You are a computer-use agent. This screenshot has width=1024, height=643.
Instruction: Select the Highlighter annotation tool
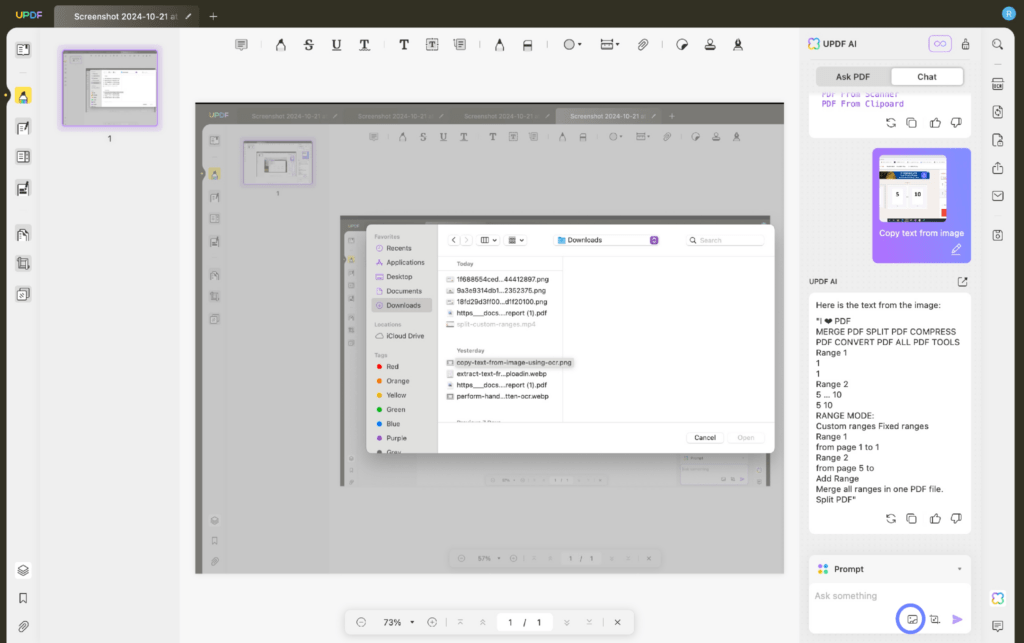(279, 44)
